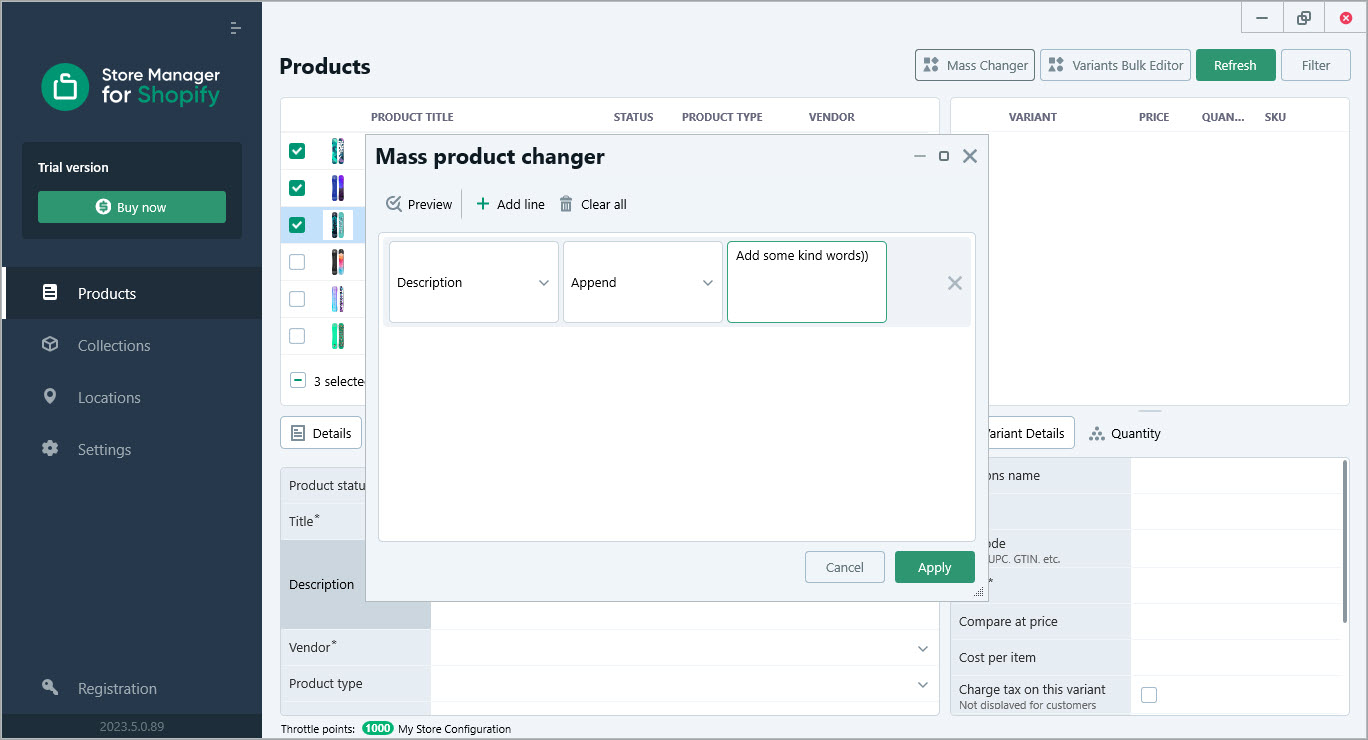Click the Cost per item field
The height and width of the screenshot is (740, 1368).
[1236, 657]
